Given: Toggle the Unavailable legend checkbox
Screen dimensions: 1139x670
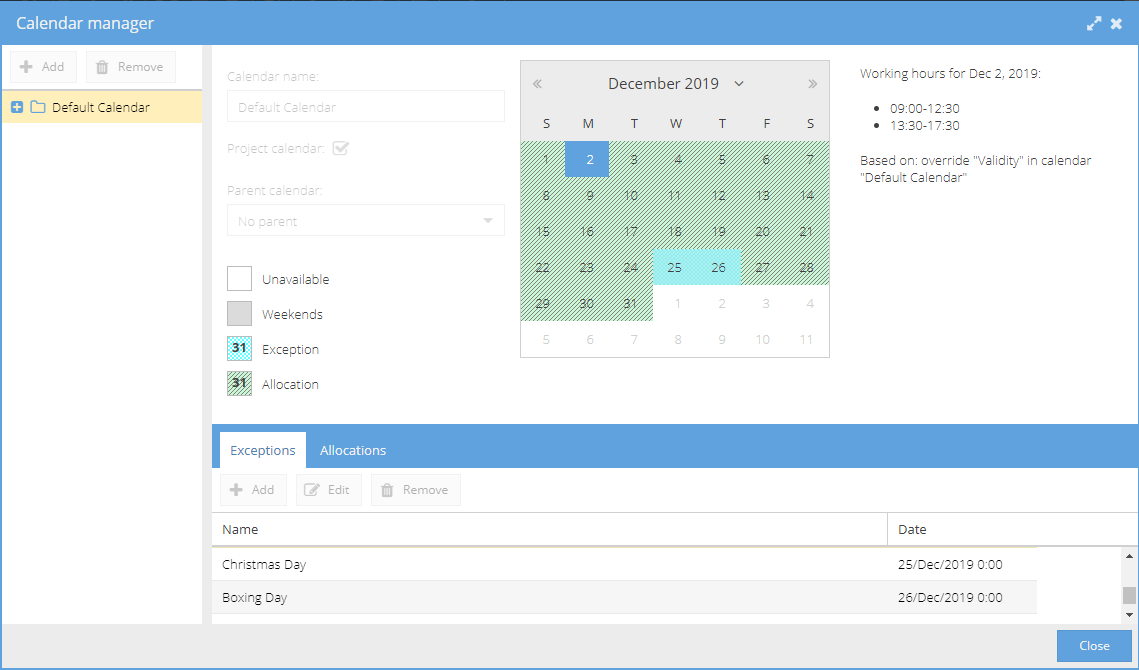Looking at the screenshot, I should 238,279.
